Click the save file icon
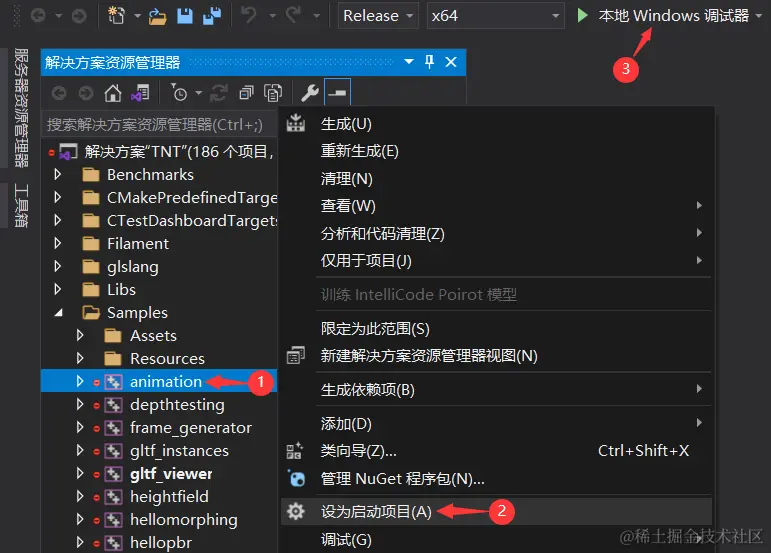Viewport: 771px width, 553px height. (185, 16)
